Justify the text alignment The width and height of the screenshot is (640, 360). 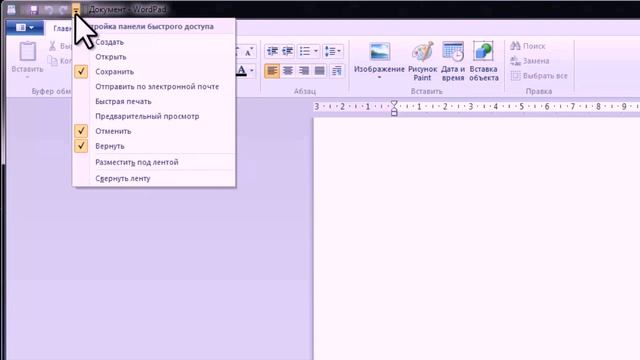click(x=320, y=71)
